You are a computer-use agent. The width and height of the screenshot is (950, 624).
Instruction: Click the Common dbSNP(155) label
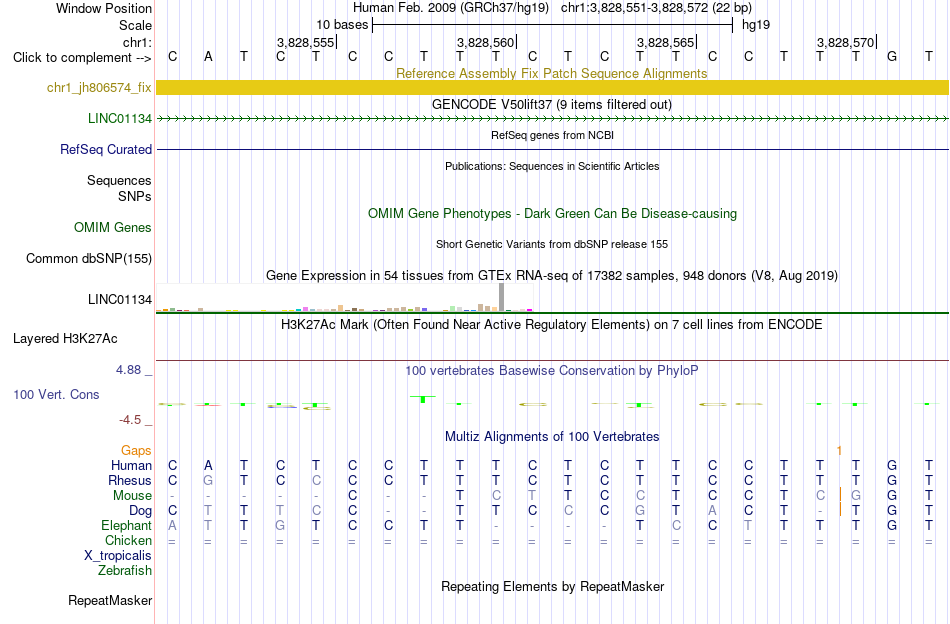pyautogui.click(x=89, y=258)
